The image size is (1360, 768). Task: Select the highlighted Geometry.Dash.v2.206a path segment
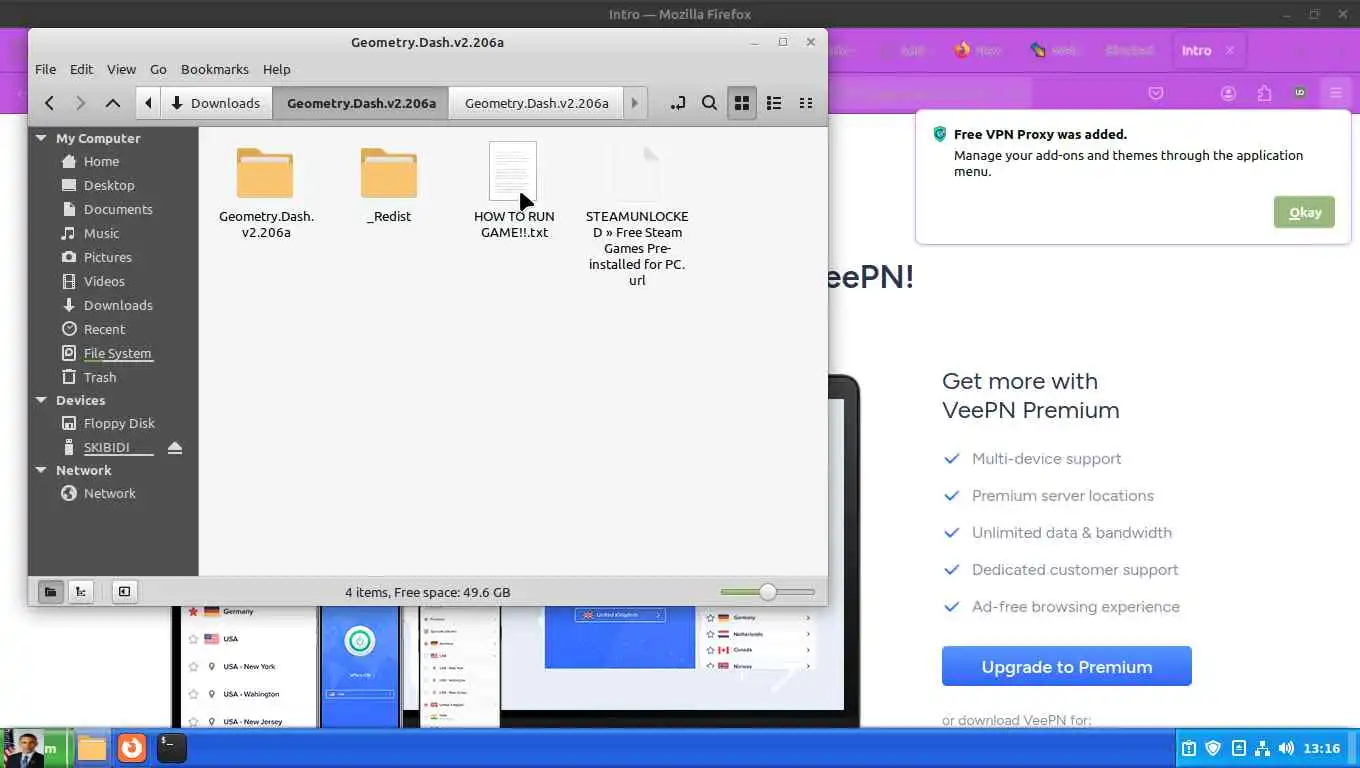tap(361, 103)
